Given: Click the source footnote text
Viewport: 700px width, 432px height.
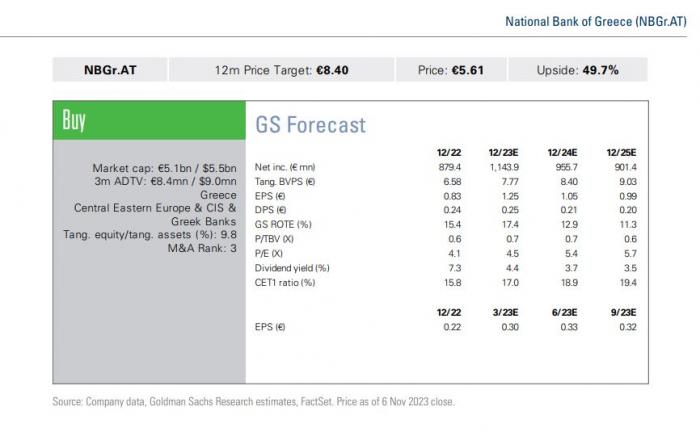Looking at the screenshot, I should pos(254,402).
